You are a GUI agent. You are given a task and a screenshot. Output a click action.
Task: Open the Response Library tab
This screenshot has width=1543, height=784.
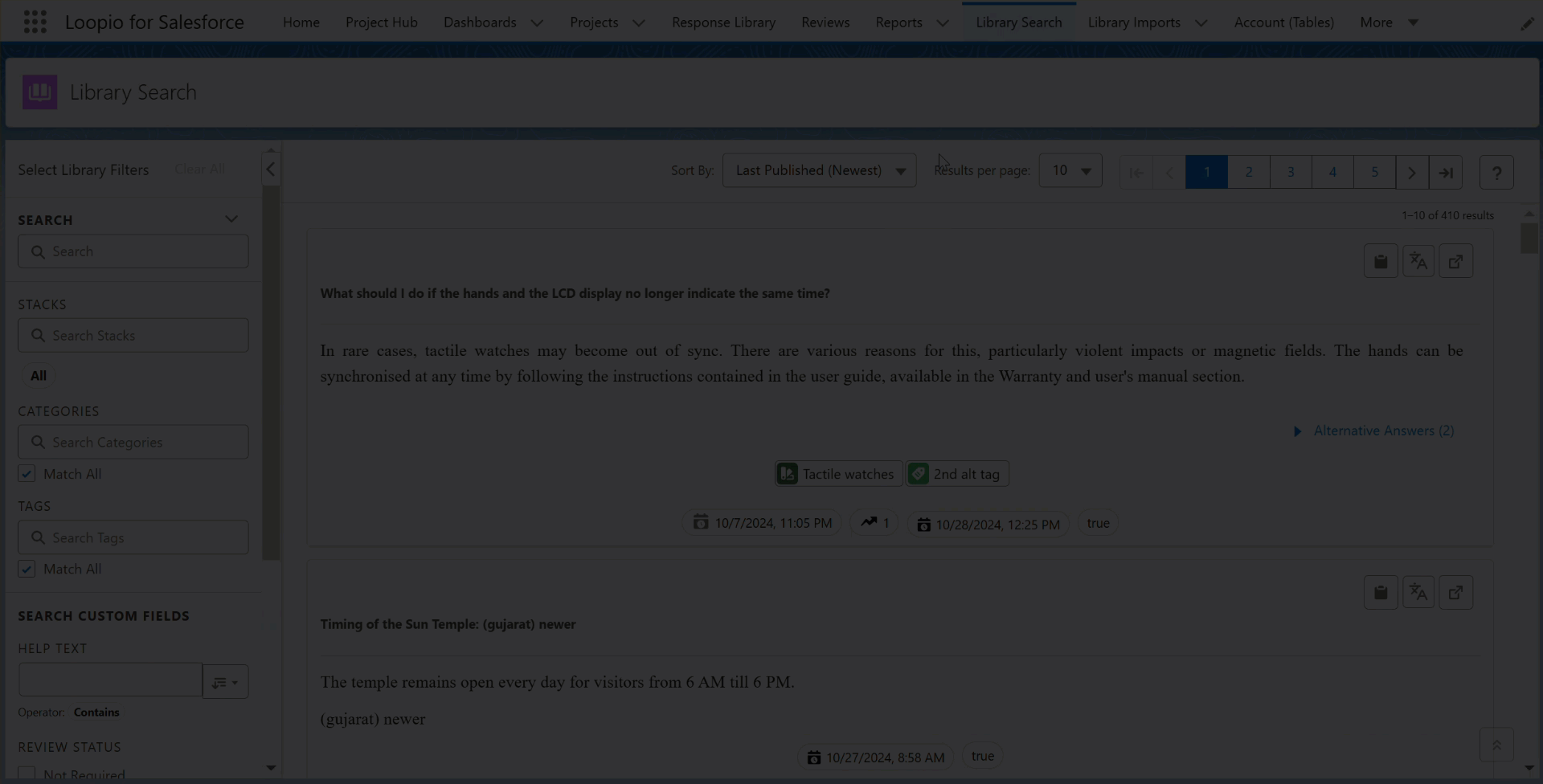click(x=723, y=22)
